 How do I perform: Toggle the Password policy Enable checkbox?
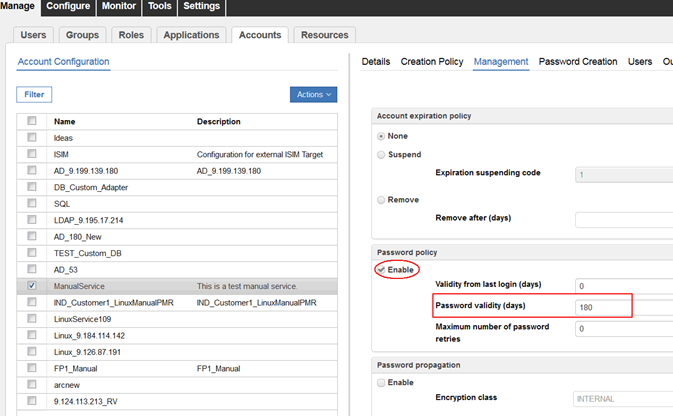[381, 270]
